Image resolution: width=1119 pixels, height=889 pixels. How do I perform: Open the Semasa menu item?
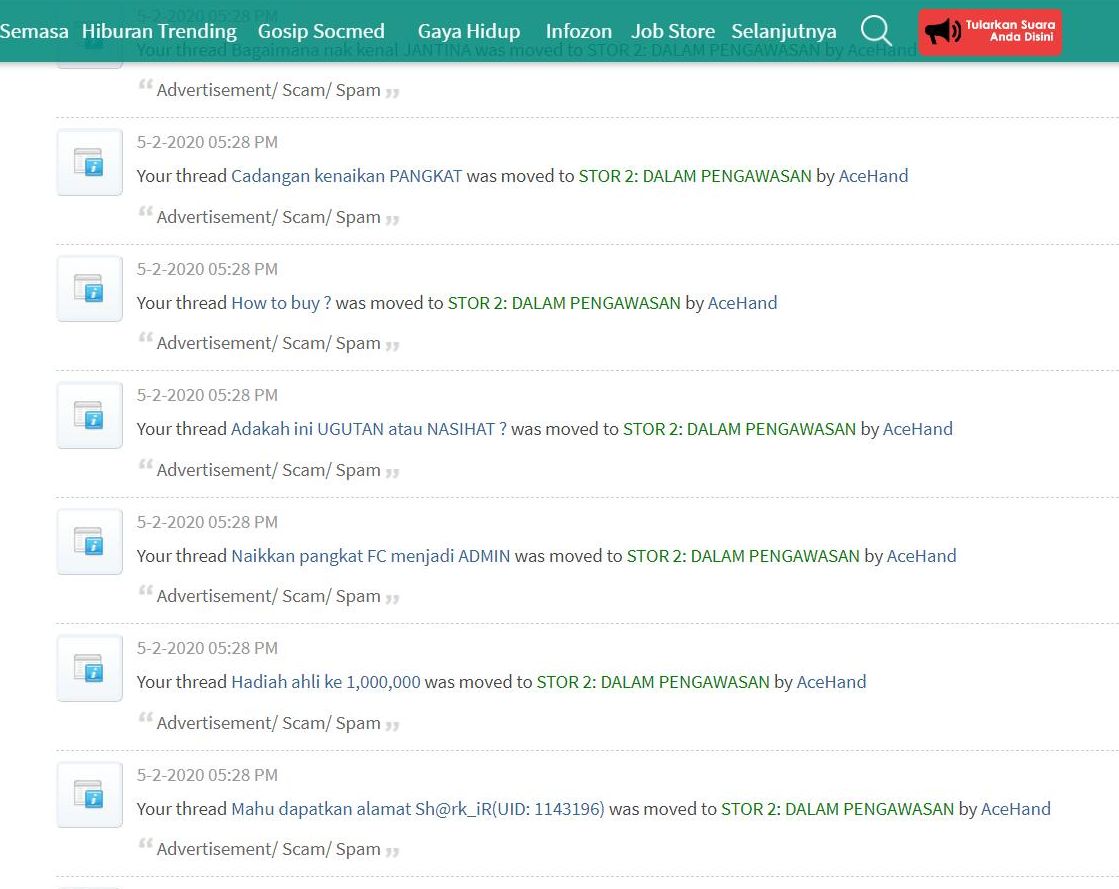[34, 31]
